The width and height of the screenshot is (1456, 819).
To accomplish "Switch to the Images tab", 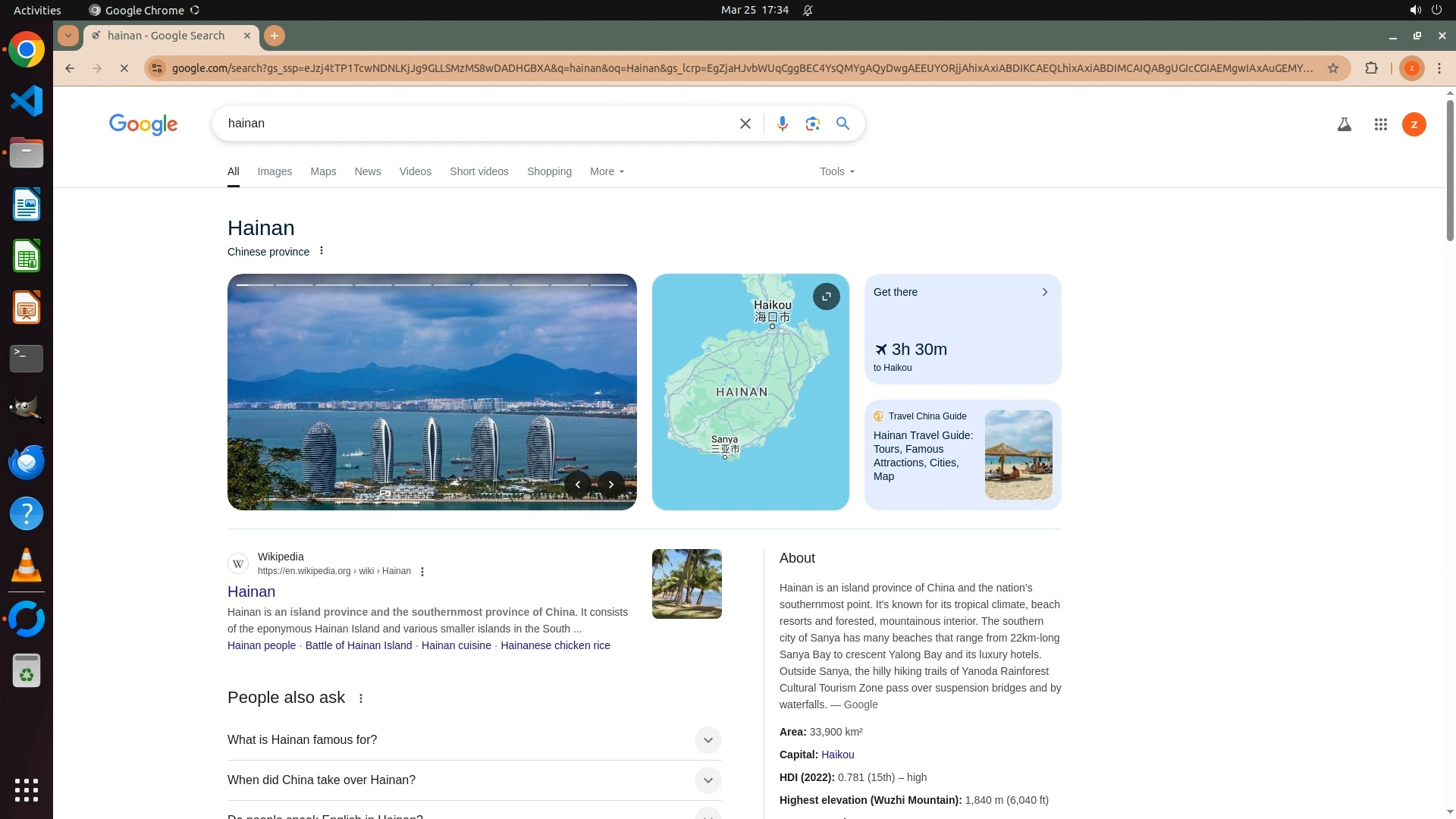I will 275,171.
